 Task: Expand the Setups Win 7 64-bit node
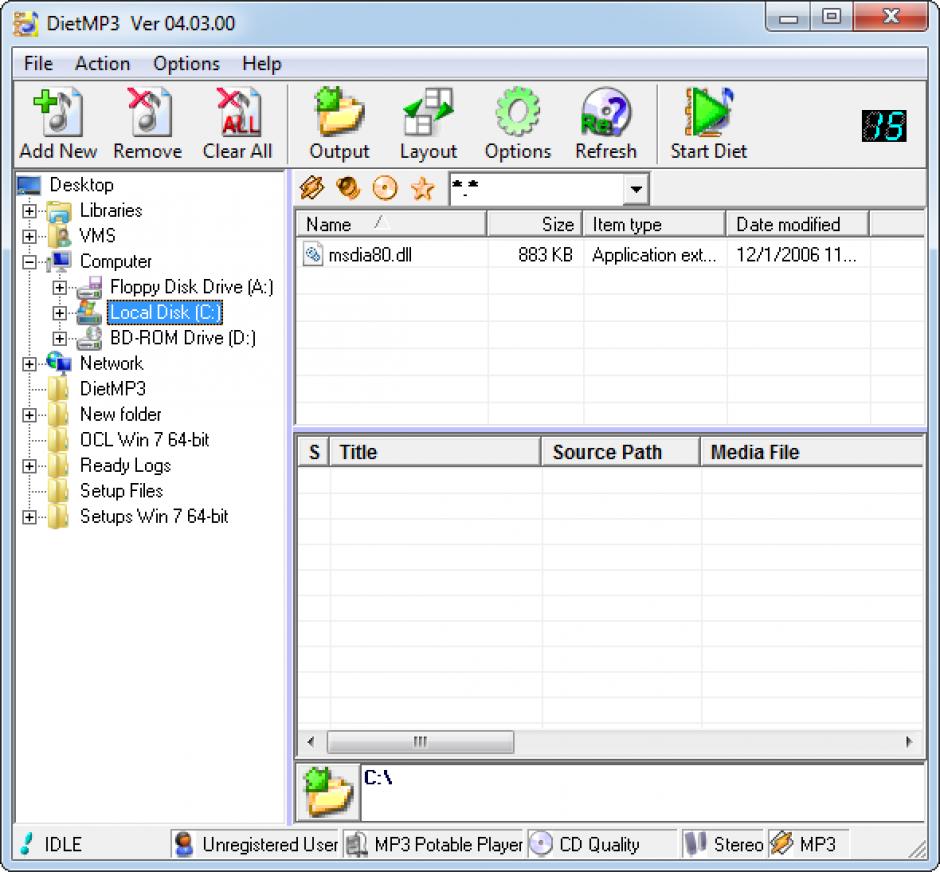pos(29,517)
